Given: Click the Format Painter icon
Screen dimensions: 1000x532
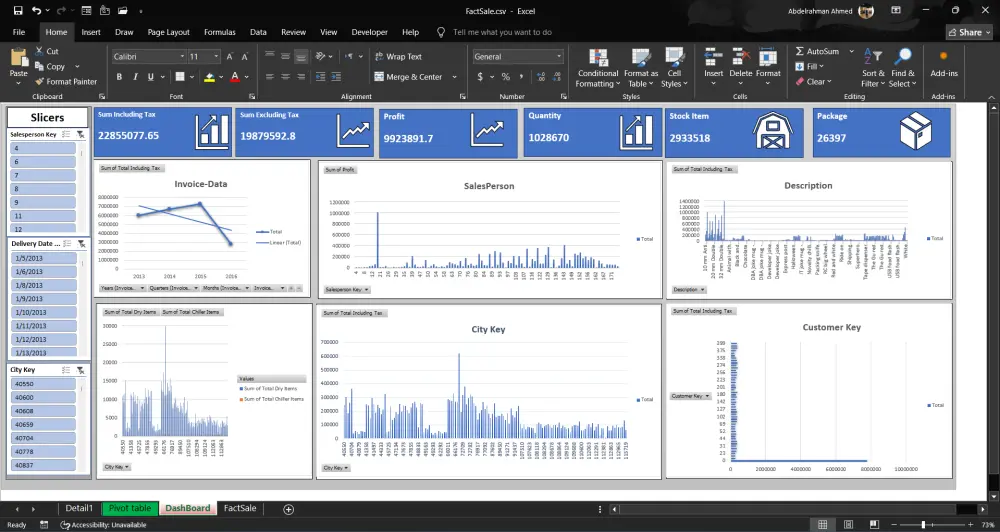Looking at the screenshot, I should click(x=39, y=82).
